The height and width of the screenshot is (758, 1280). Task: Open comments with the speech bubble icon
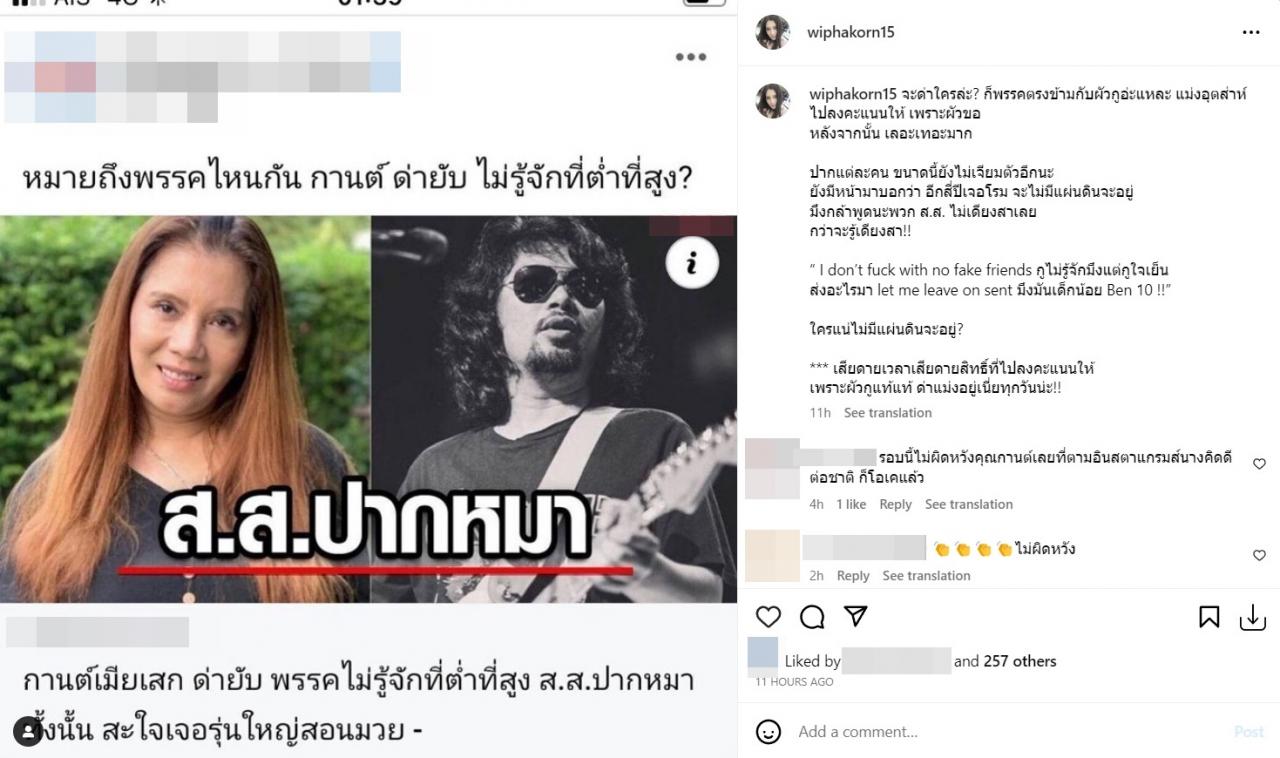(812, 617)
